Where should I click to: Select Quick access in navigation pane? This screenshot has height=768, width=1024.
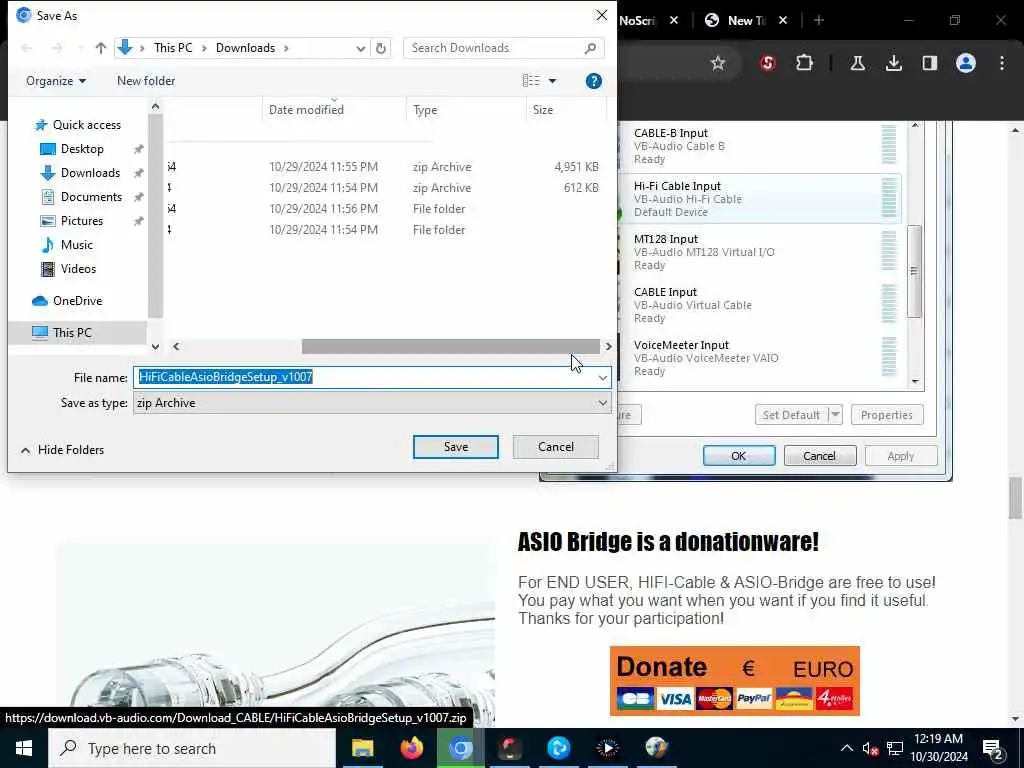[x=86, y=125]
